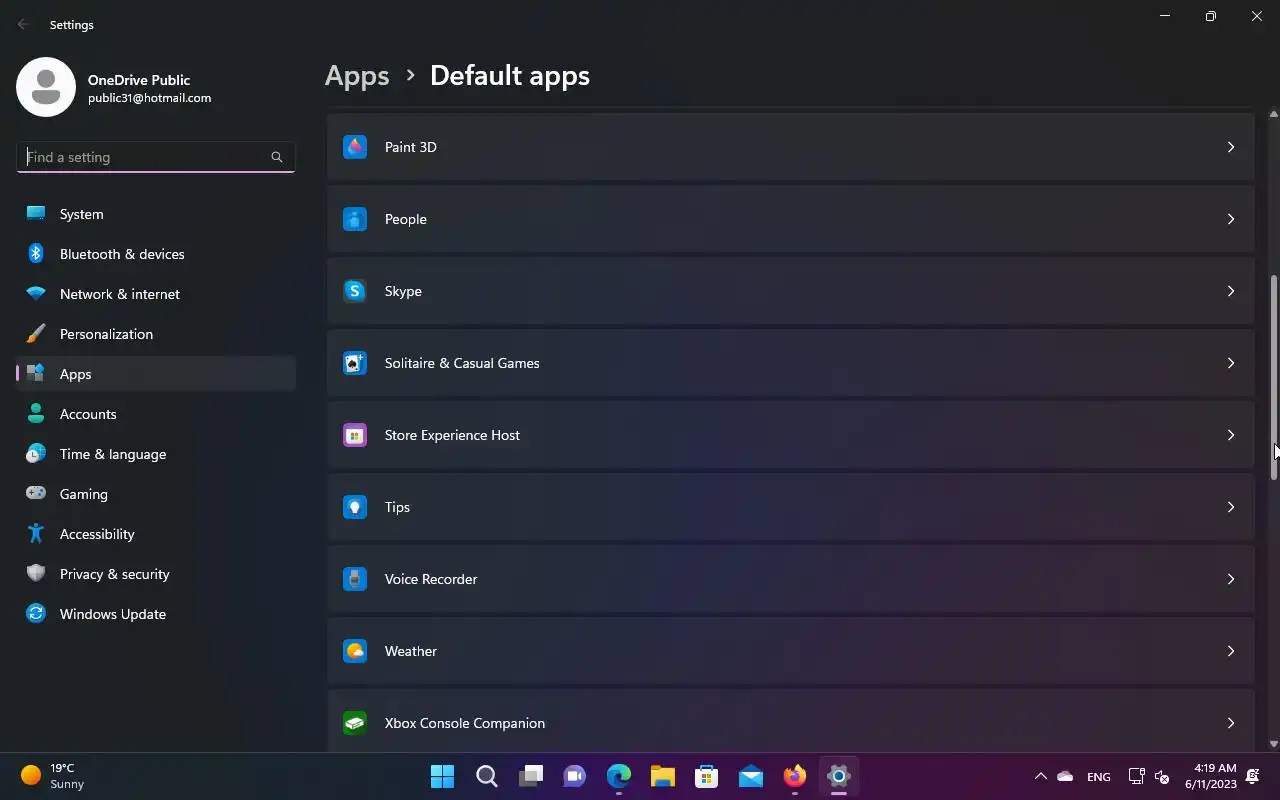Click the Weather app icon
This screenshot has height=800, width=1280.
coord(355,651)
